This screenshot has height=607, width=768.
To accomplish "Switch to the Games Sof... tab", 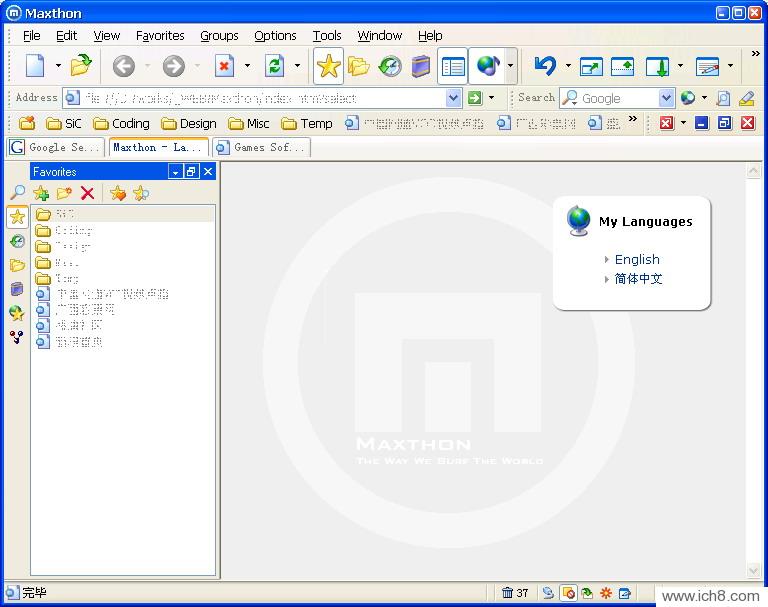I will (x=262, y=147).
